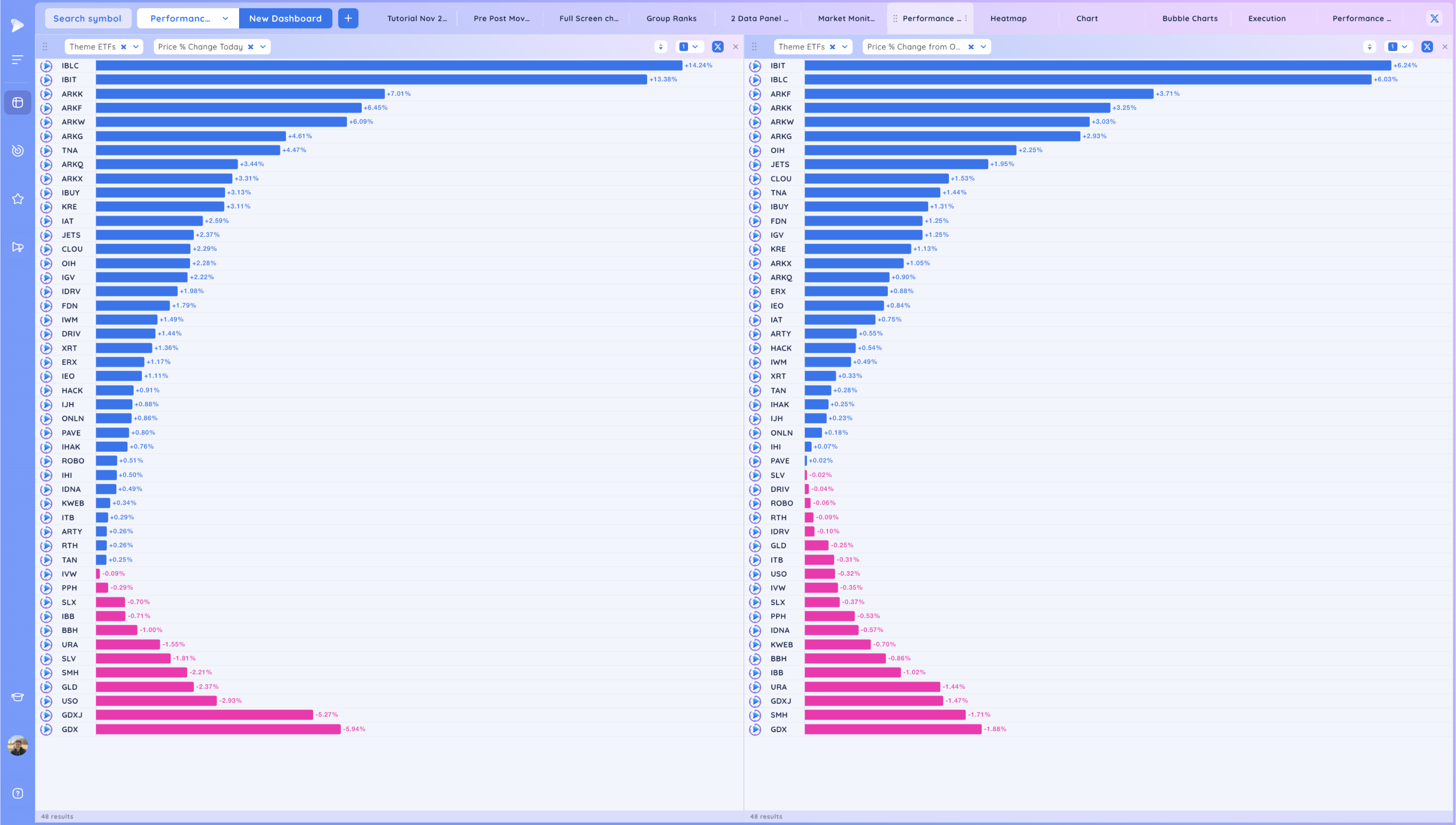The height and width of the screenshot is (825, 1456).
Task: Open the favorites star icon in sidebar
Action: tap(17, 199)
